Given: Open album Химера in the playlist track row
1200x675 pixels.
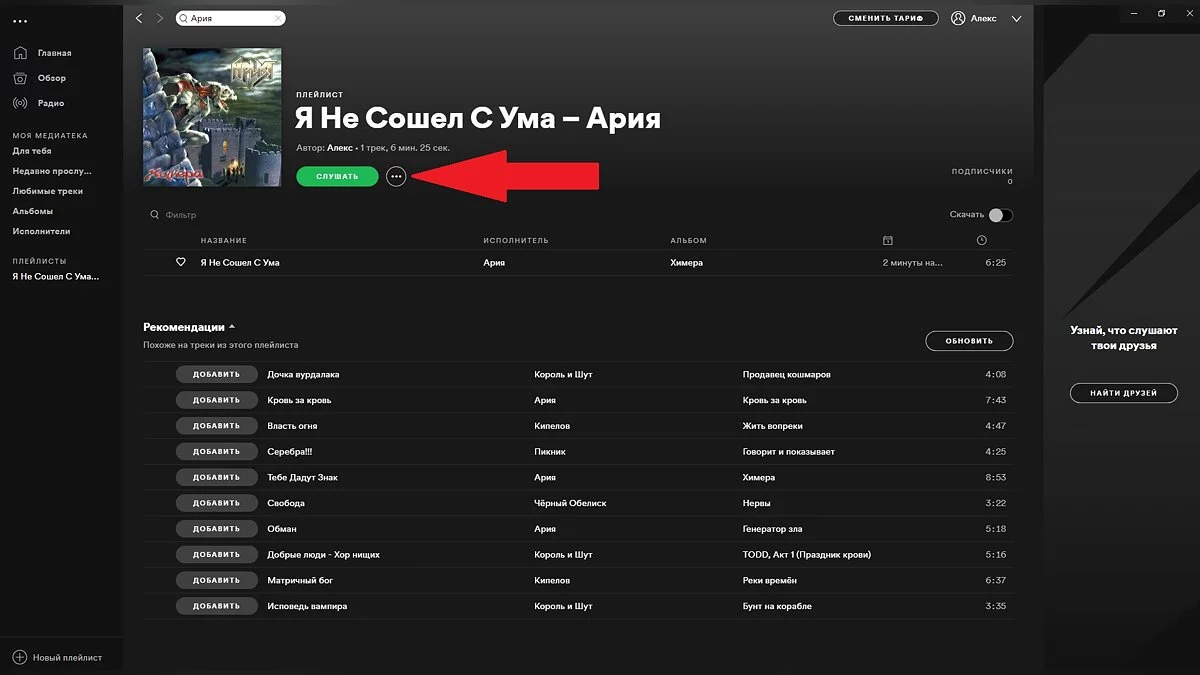Looking at the screenshot, I should (x=687, y=262).
